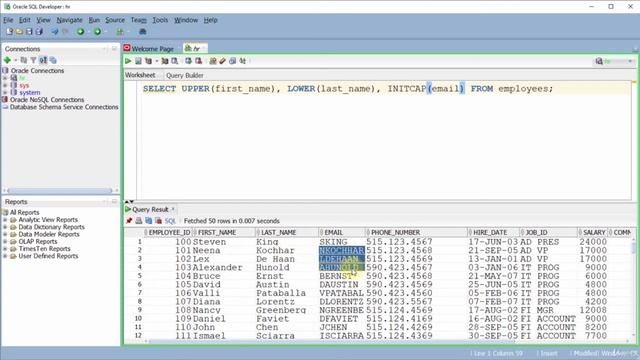This screenshot has height=360, width=640.
Task: Select the Pataballa last name cell
Action: point(287,293)
